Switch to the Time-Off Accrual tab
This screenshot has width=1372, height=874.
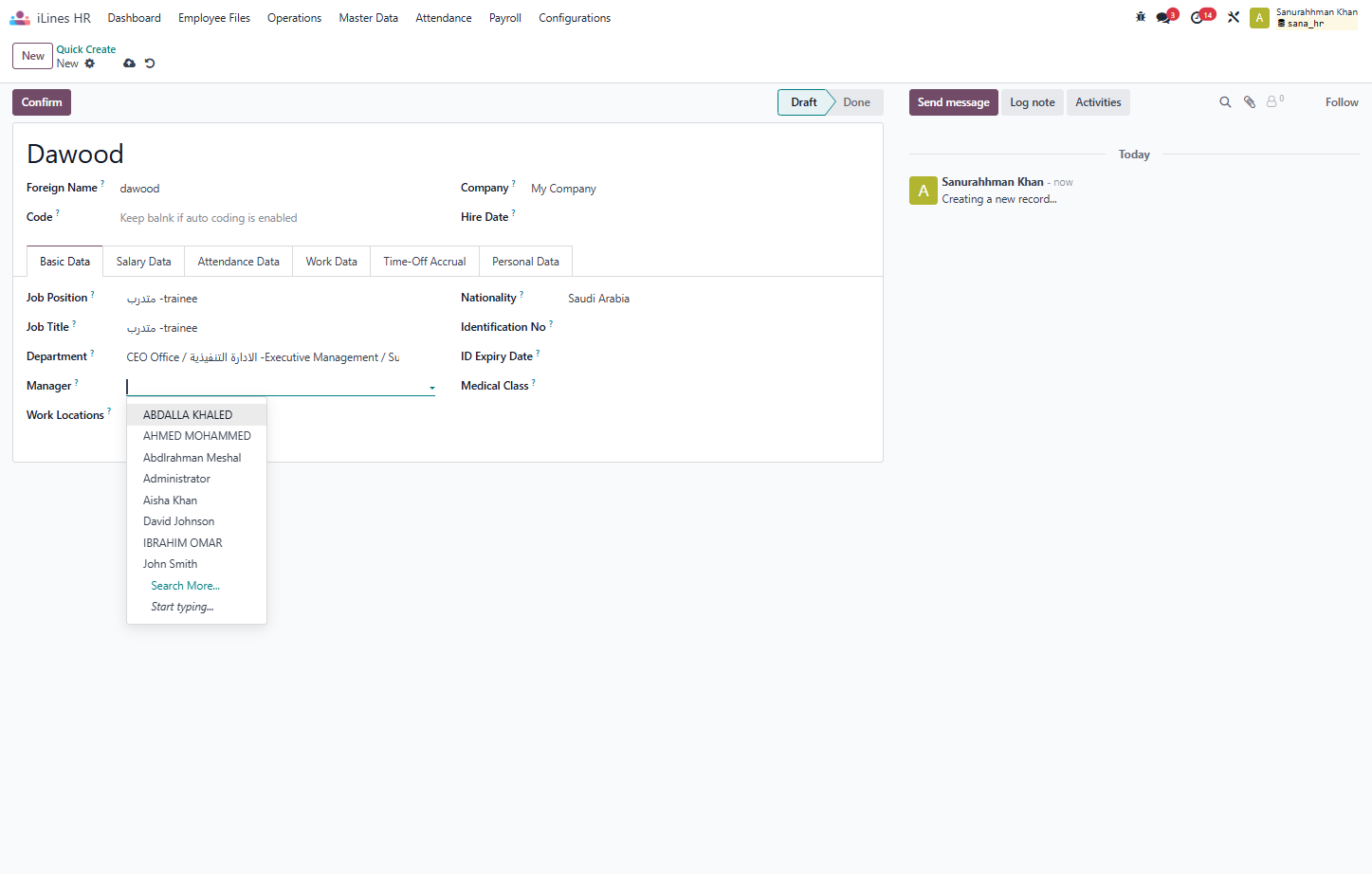425,262
